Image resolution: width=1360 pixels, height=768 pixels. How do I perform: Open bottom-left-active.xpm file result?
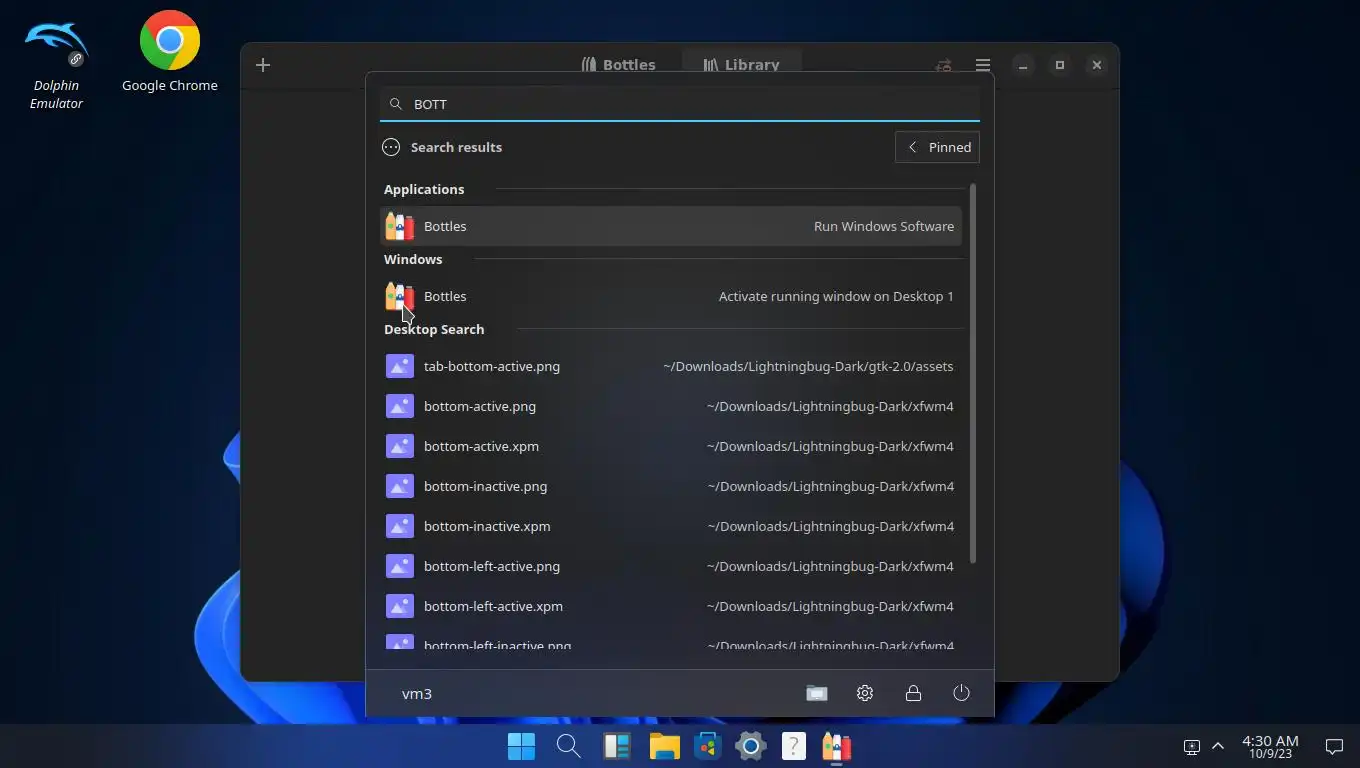[x=670, y=606]
